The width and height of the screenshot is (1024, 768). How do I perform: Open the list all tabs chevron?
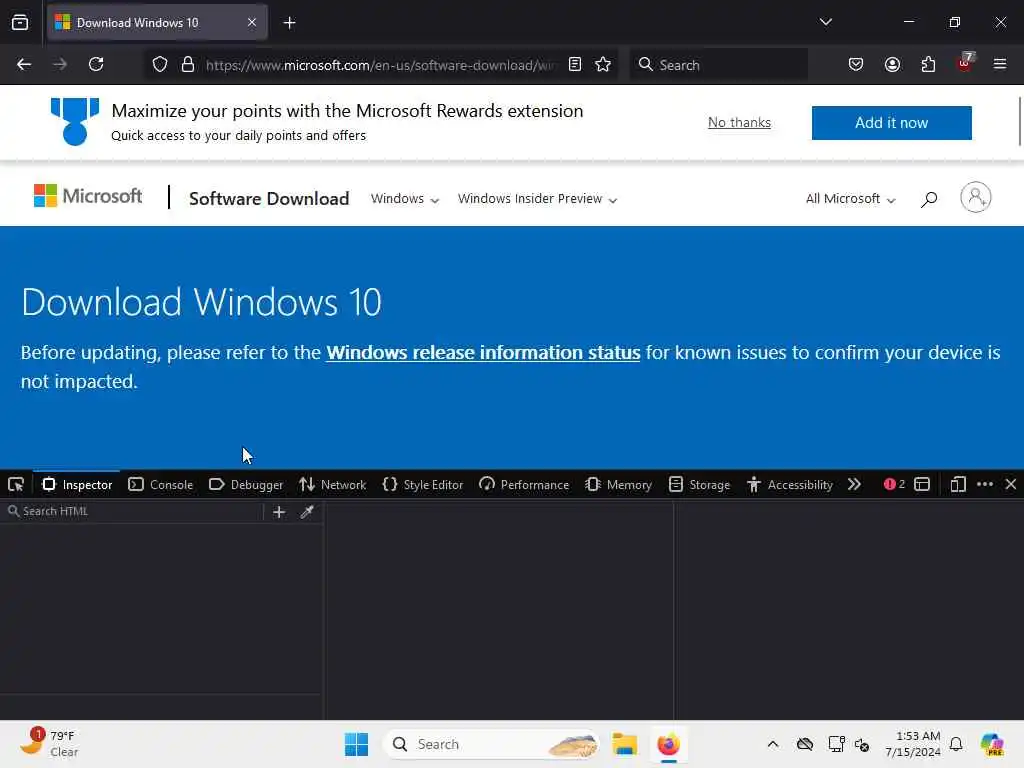point(825,22)
